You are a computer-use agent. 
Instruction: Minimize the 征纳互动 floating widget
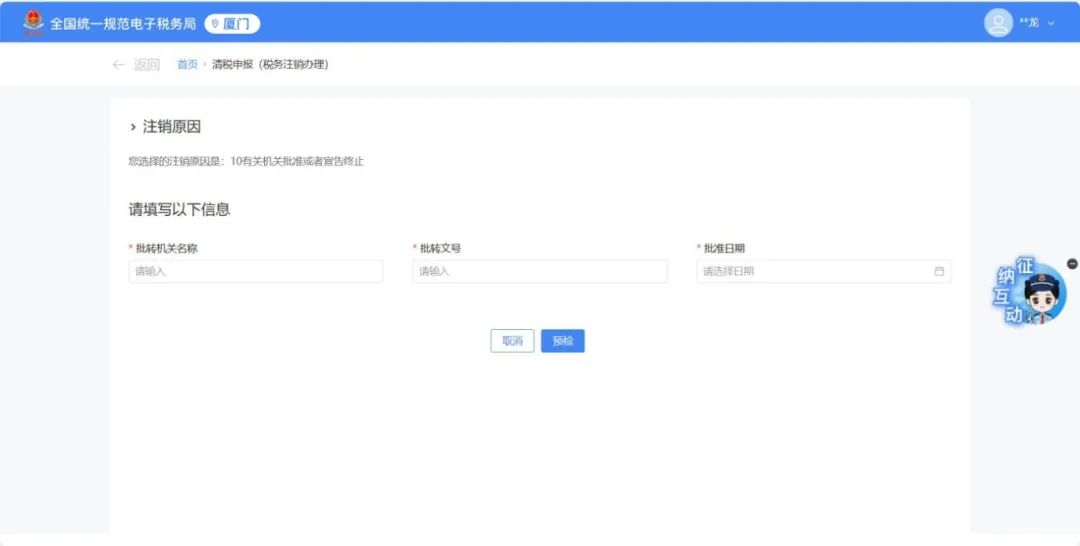coord(1073,263)
